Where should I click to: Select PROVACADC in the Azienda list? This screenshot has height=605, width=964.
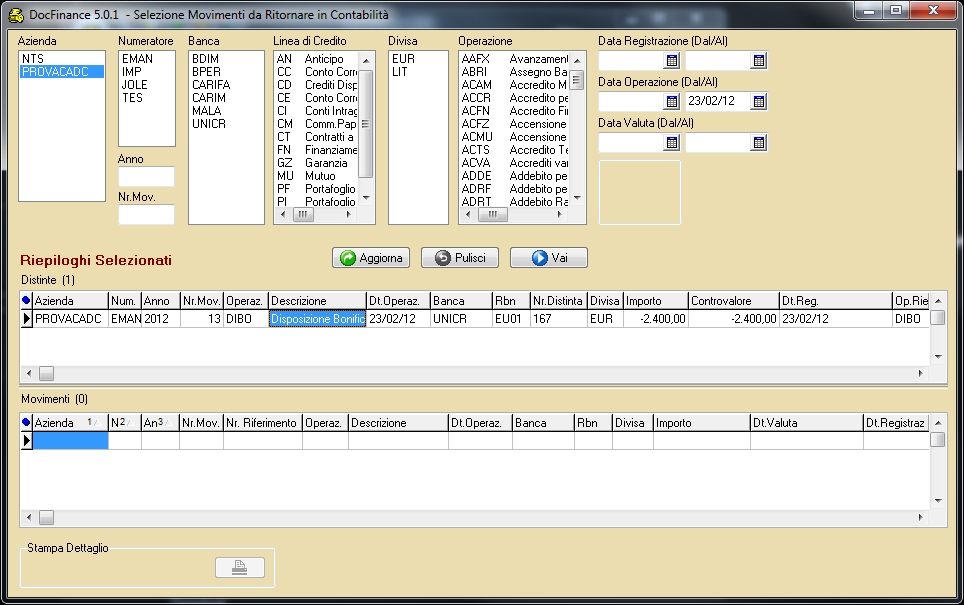(54, 72)
